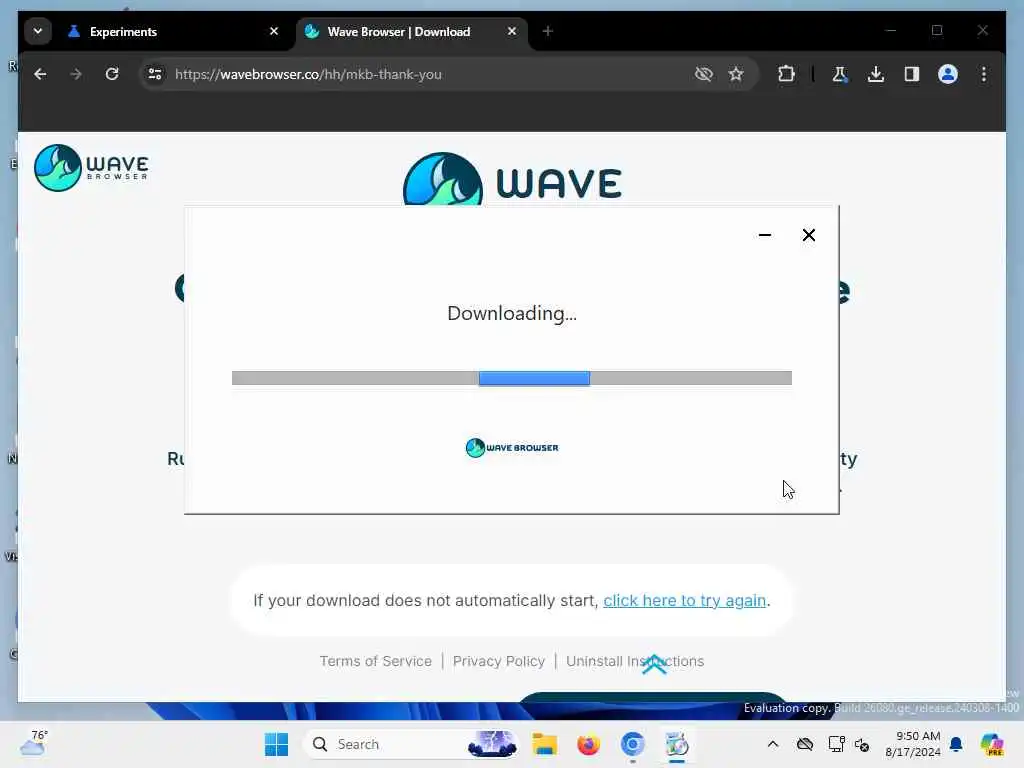Expand the hidden system tray icons
Image resolution: width=1024 pixels, height=768 pixels.
773,744
